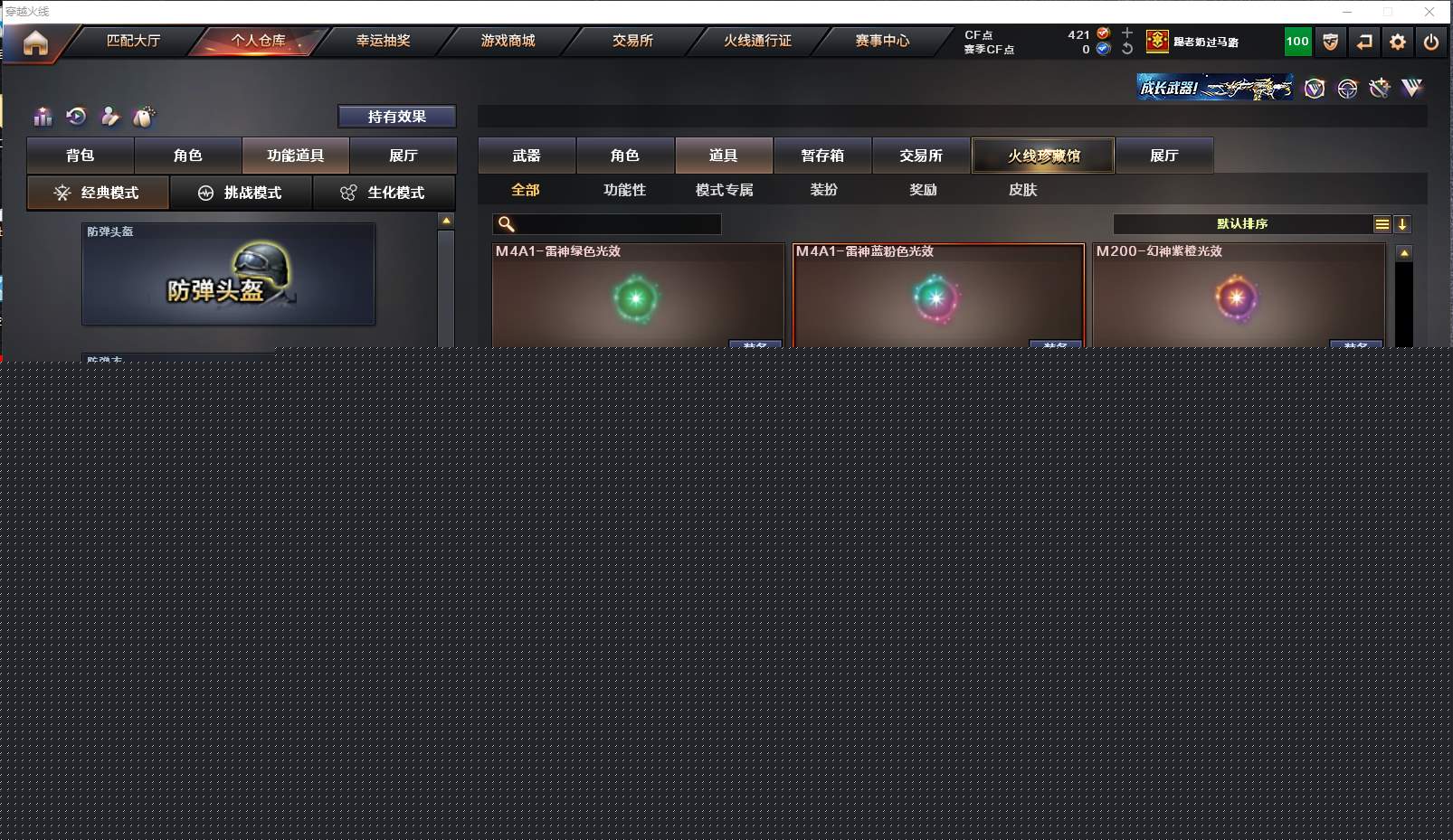Select the 装扮 filter
Image resolution: width=1453 pixels, height=840 pixels.
point(824,190)
